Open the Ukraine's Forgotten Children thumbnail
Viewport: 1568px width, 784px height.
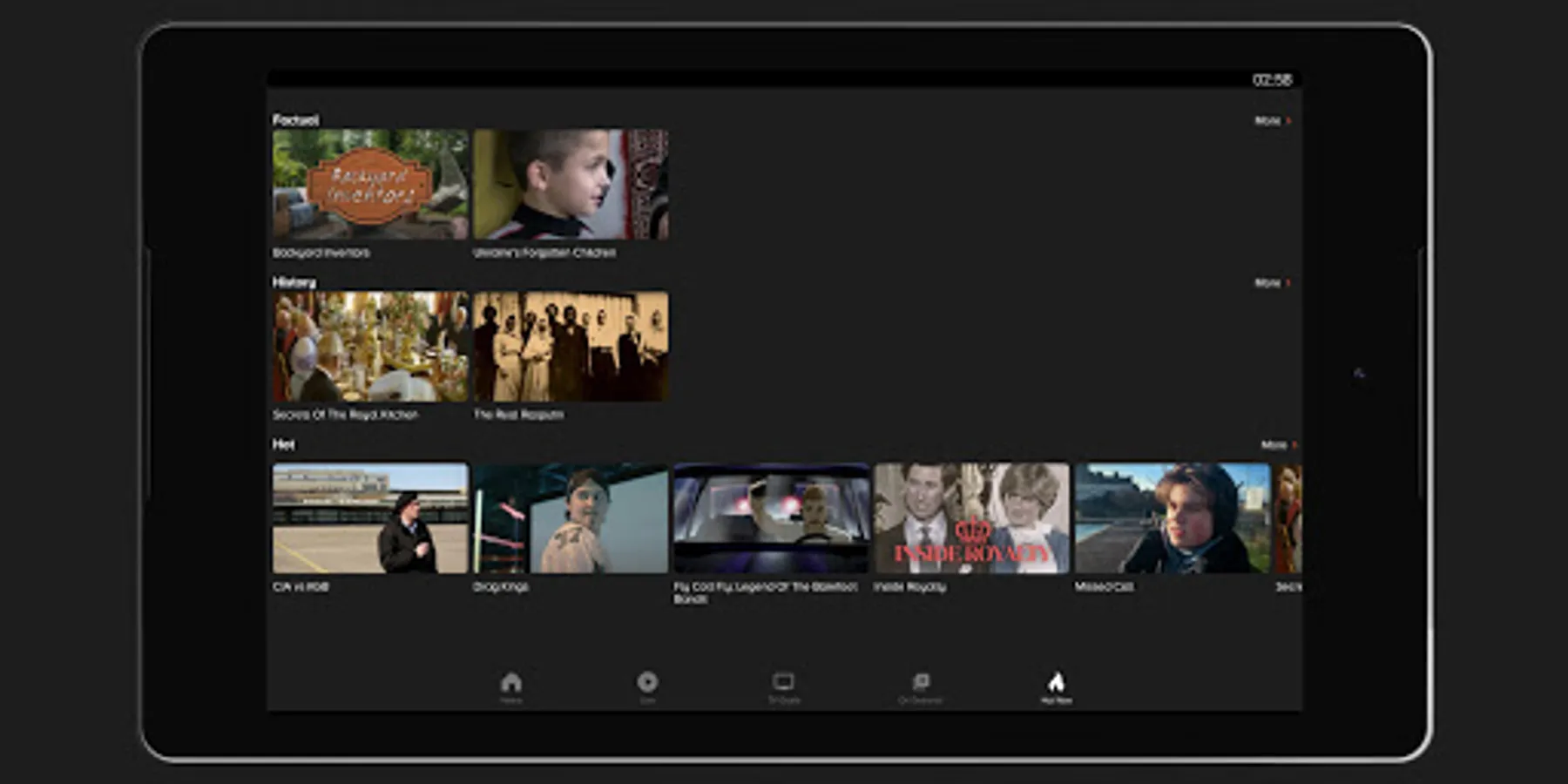point(571,184)
